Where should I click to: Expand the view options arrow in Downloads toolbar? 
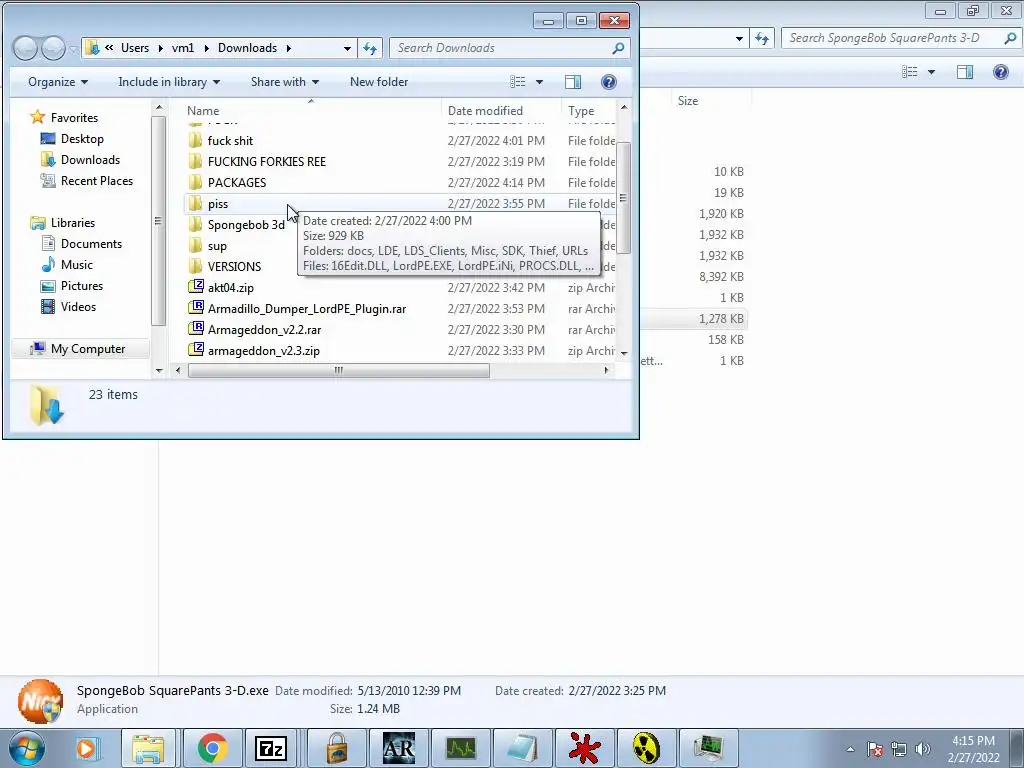click(x=539, y=82)
